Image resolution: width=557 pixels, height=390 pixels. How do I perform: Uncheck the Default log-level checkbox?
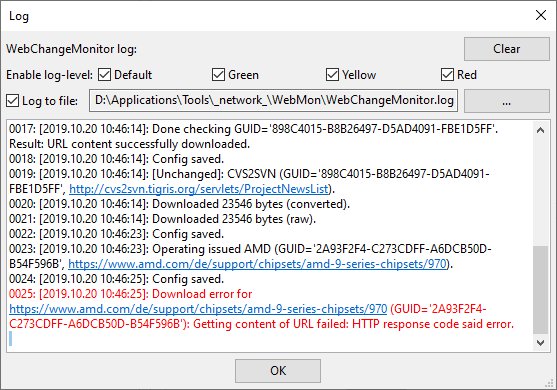pos(104,75)
